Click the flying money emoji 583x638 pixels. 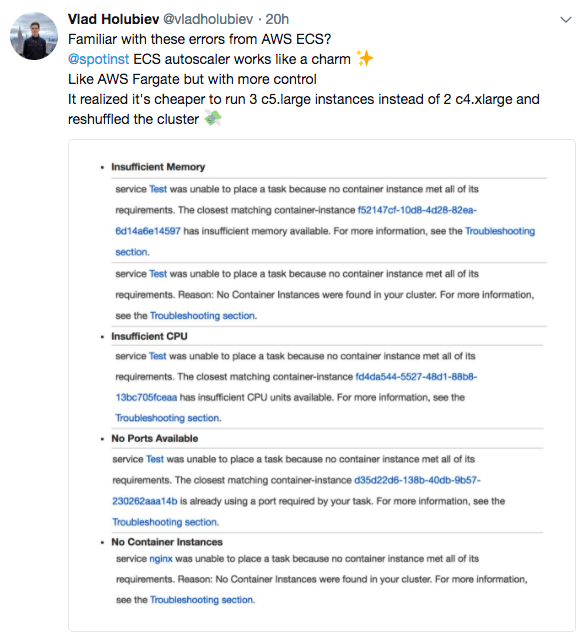(213, 118)
